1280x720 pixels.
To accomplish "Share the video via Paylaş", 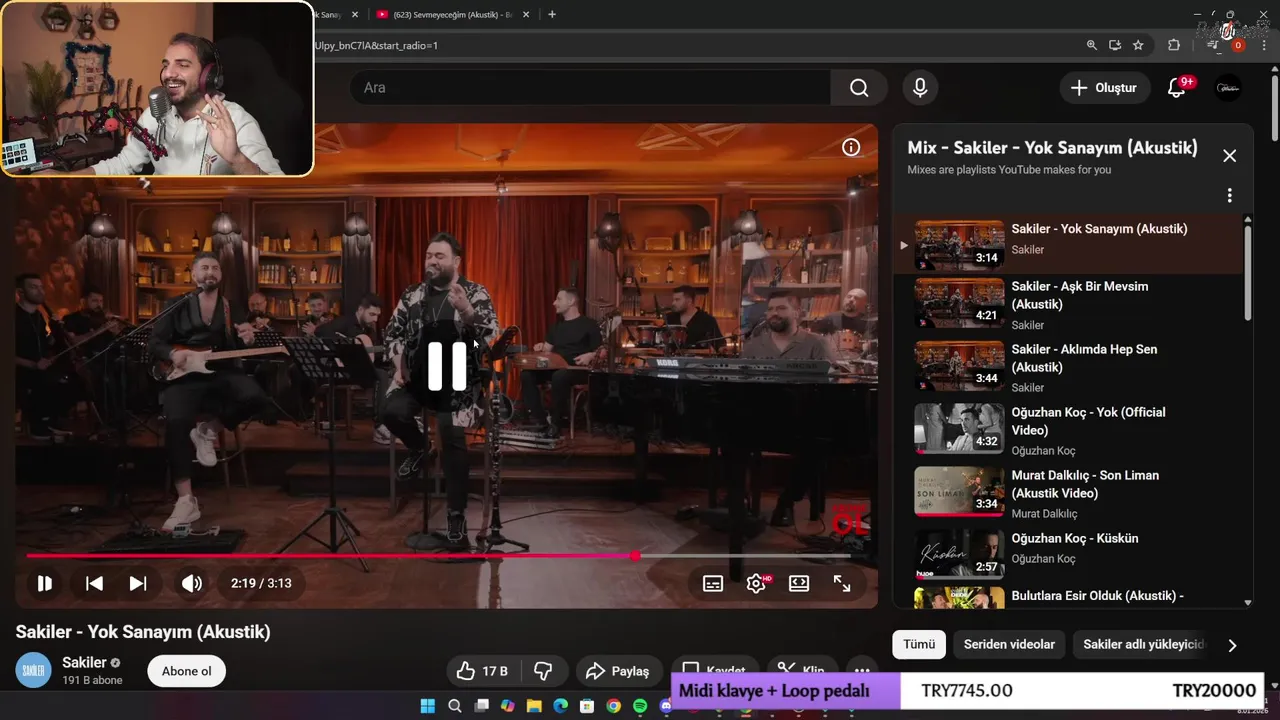I will (618, 671).
